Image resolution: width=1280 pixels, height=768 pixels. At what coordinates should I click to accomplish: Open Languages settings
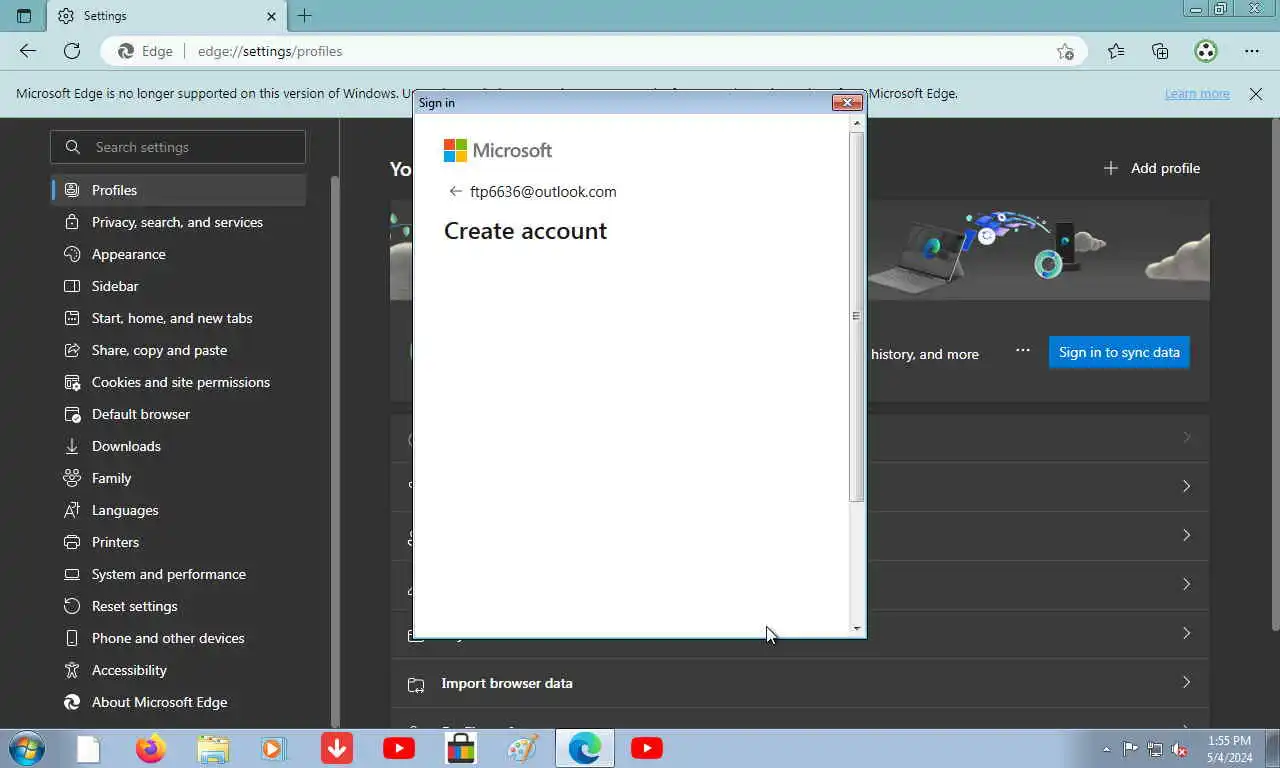click(x=178, y=510)
